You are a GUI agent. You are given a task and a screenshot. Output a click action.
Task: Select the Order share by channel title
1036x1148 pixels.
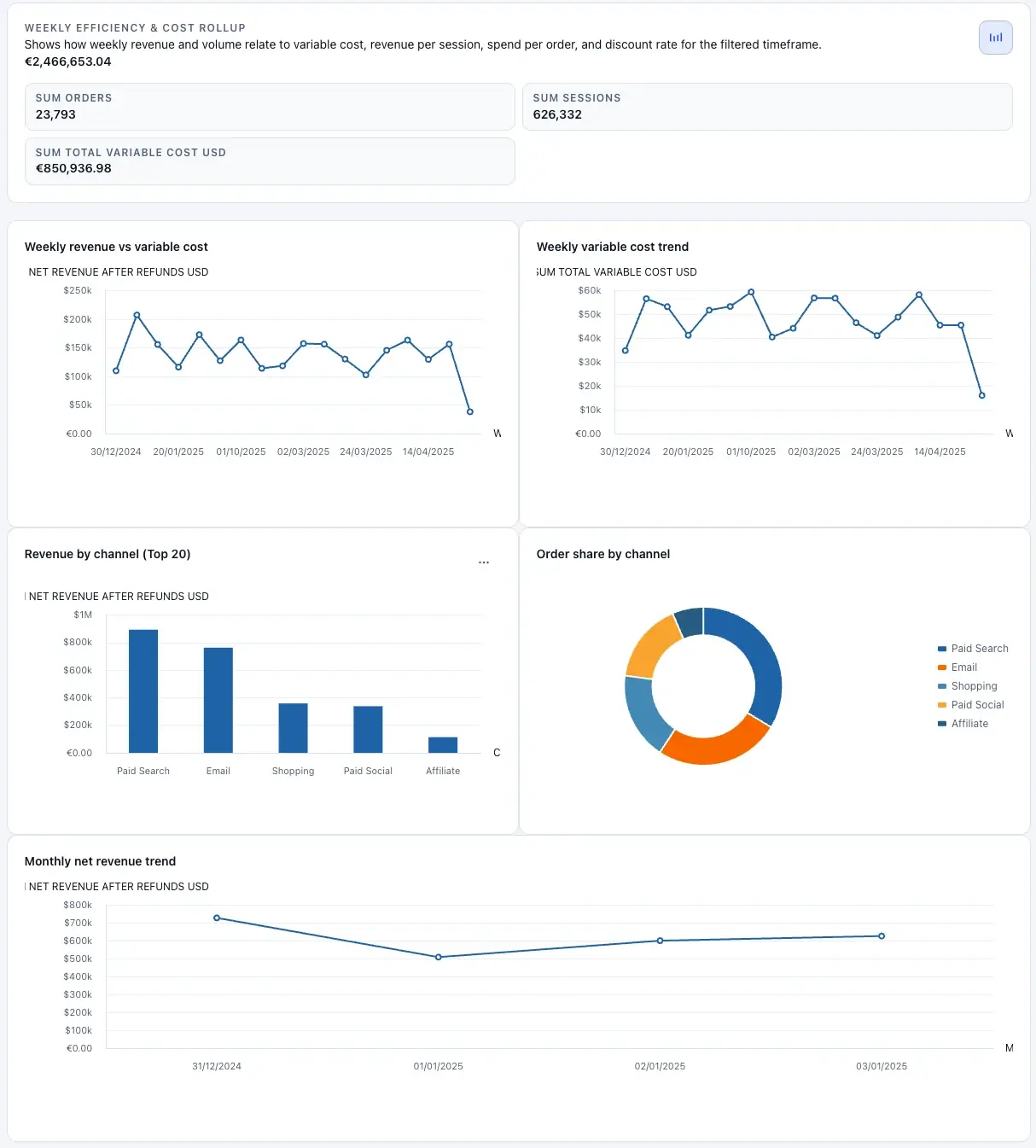[602, 554]
